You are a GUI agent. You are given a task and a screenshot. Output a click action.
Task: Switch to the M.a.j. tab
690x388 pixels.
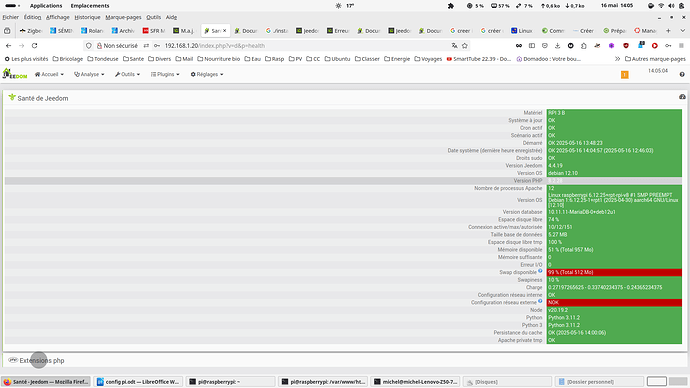[184, 30]
